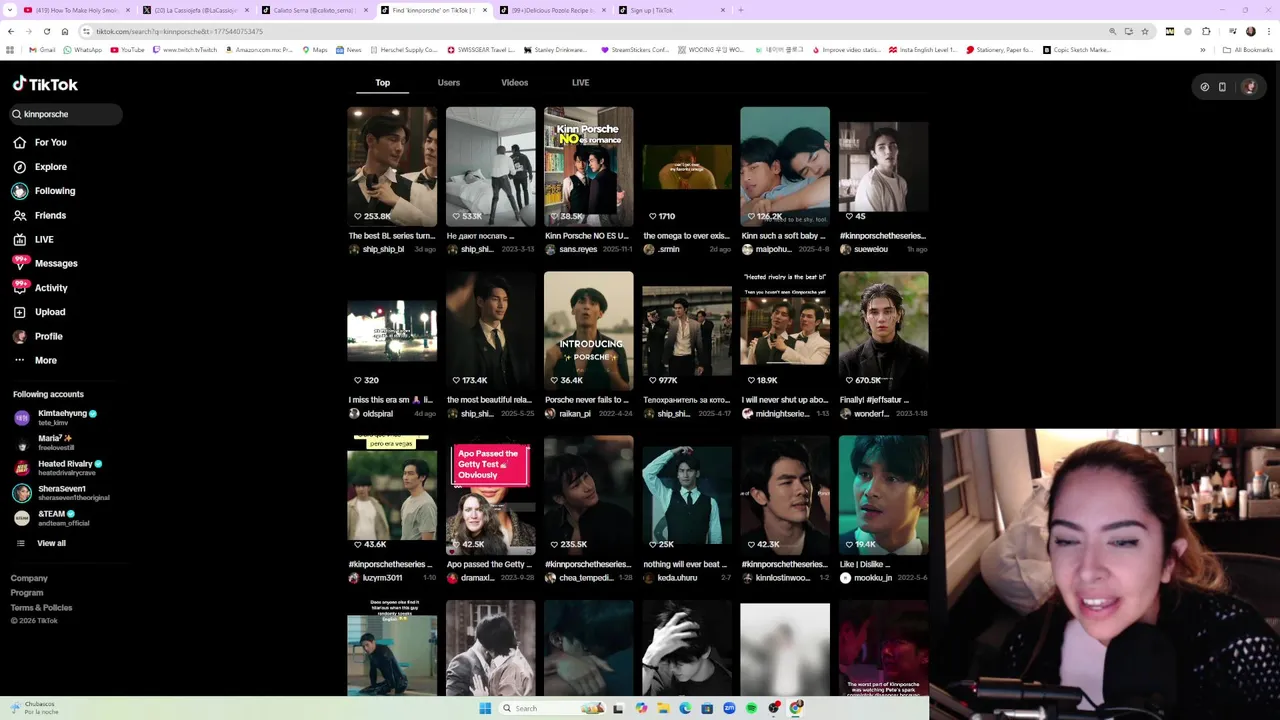Open the video with 977K likes

click(x=686, y=330)
